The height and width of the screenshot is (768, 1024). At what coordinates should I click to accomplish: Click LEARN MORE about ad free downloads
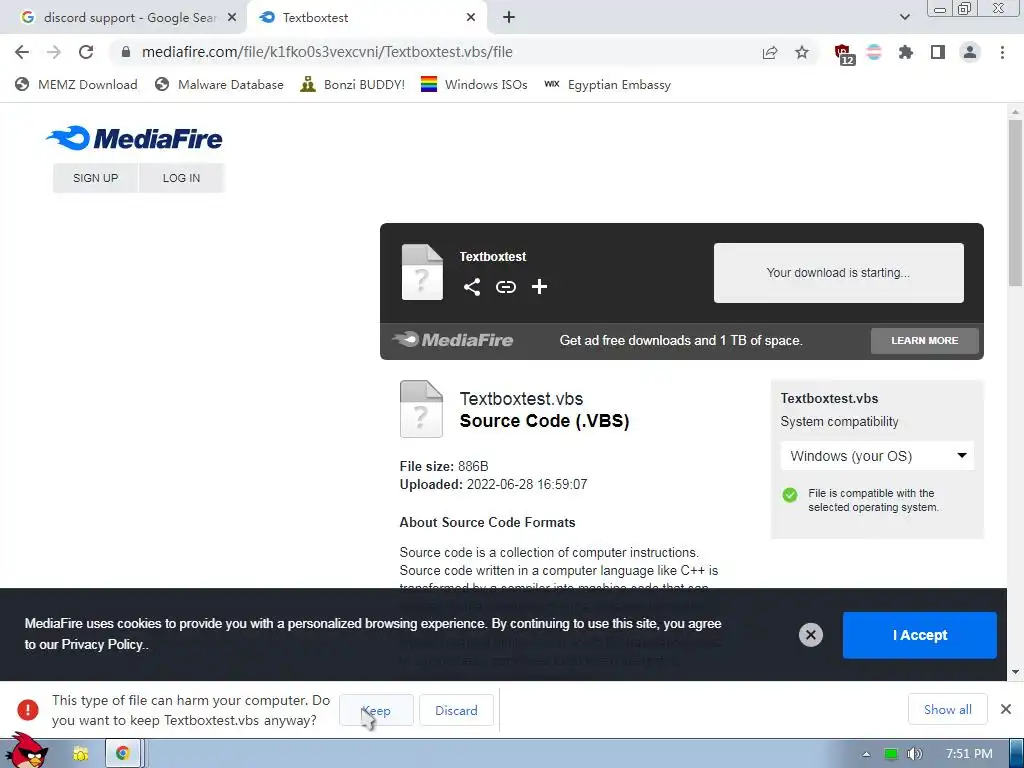point(925,341)
